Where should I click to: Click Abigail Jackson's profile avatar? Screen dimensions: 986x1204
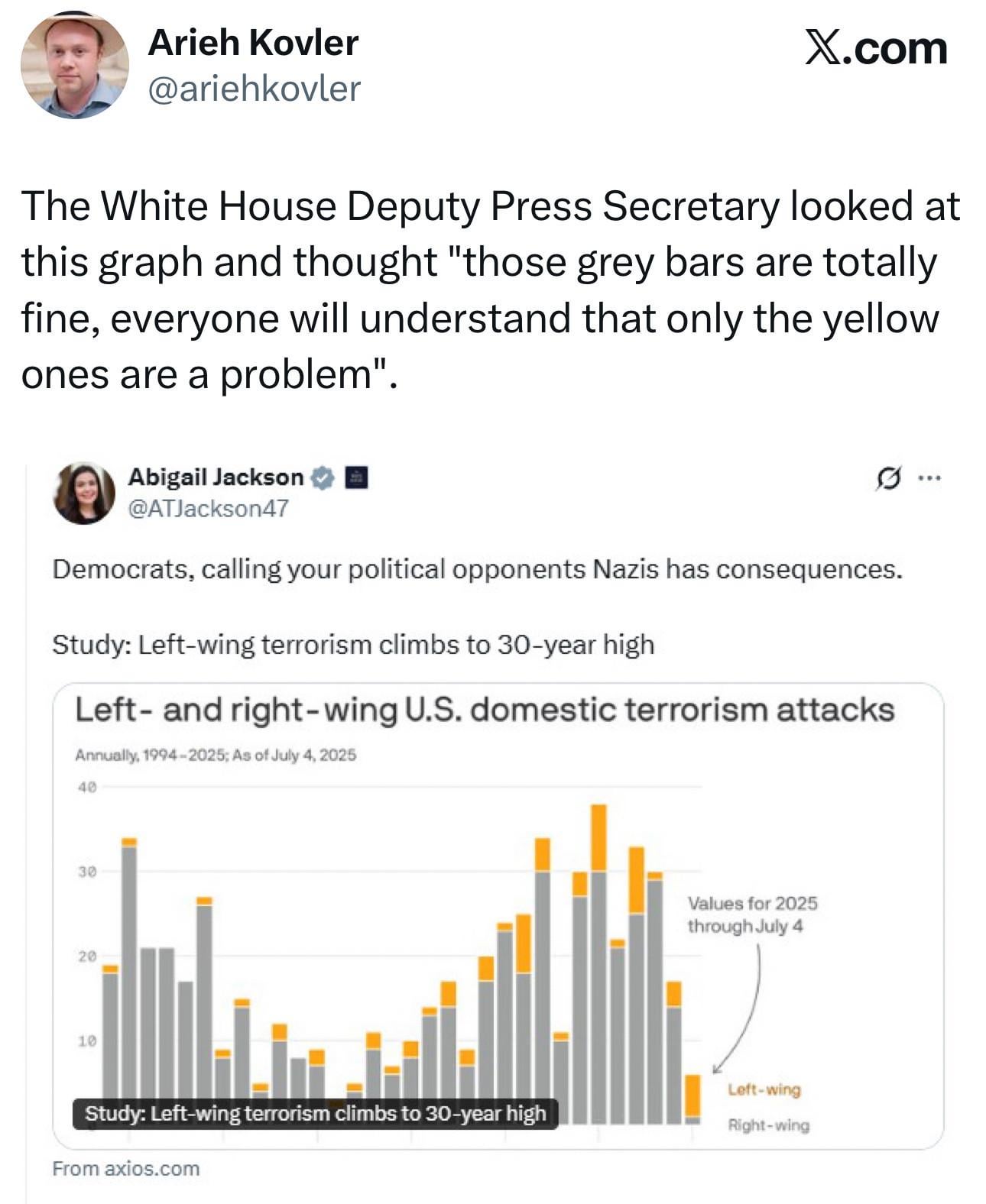pyautogui.click(x=84, y=493)
